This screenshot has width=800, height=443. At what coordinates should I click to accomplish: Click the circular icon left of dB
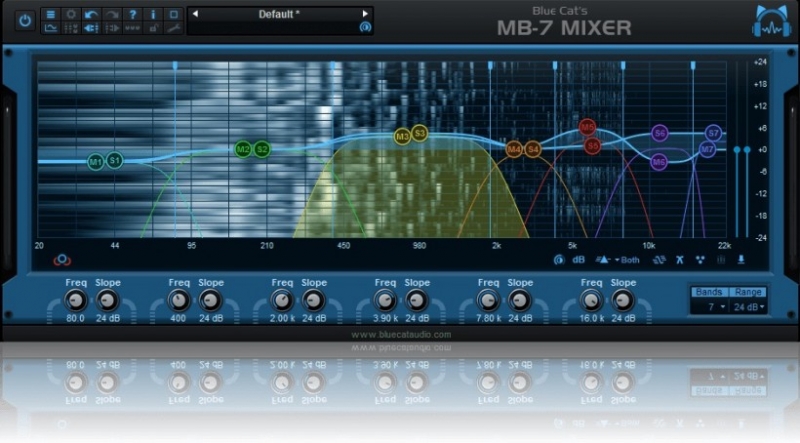point(559,260)
